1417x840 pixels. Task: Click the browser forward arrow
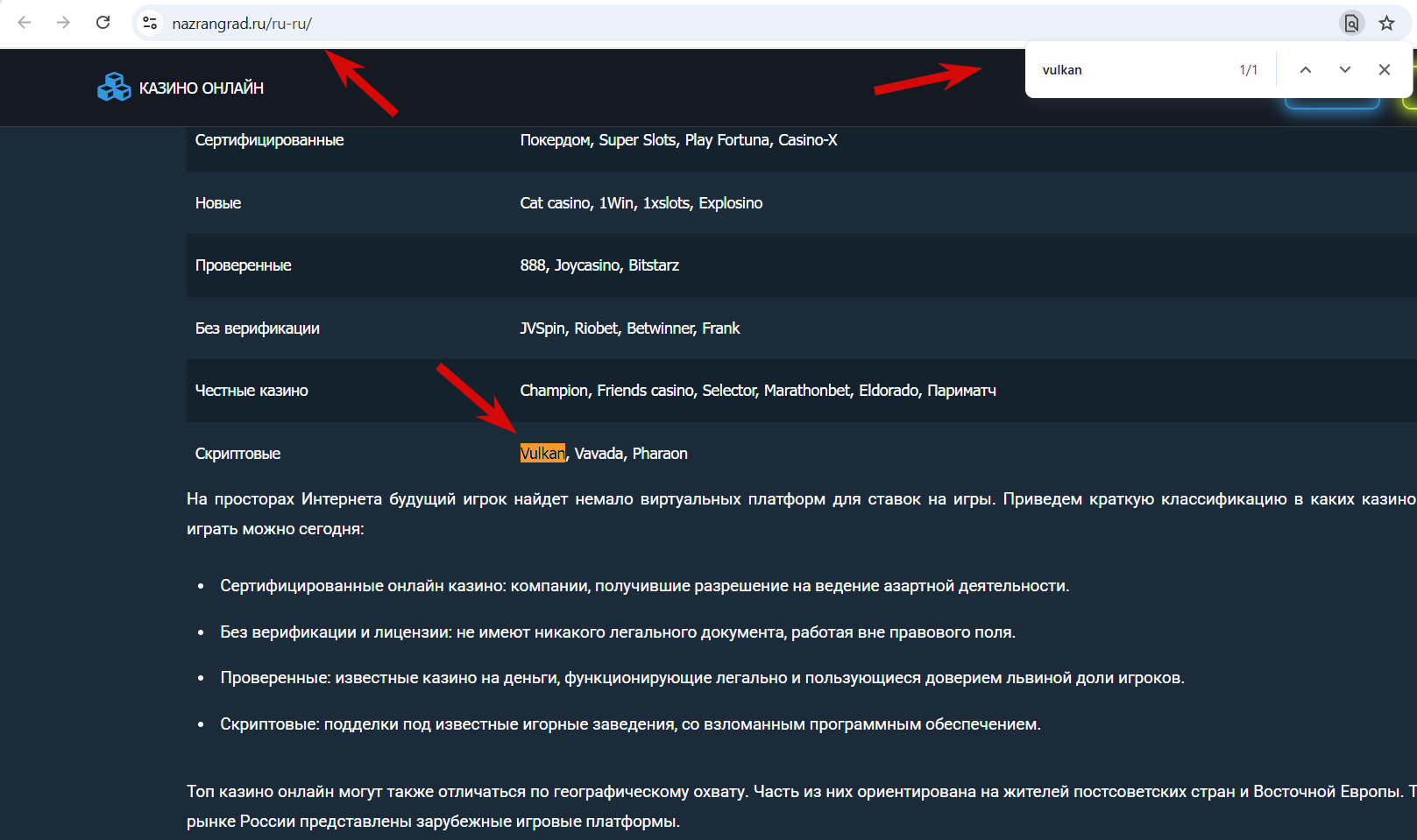[63, 23]
